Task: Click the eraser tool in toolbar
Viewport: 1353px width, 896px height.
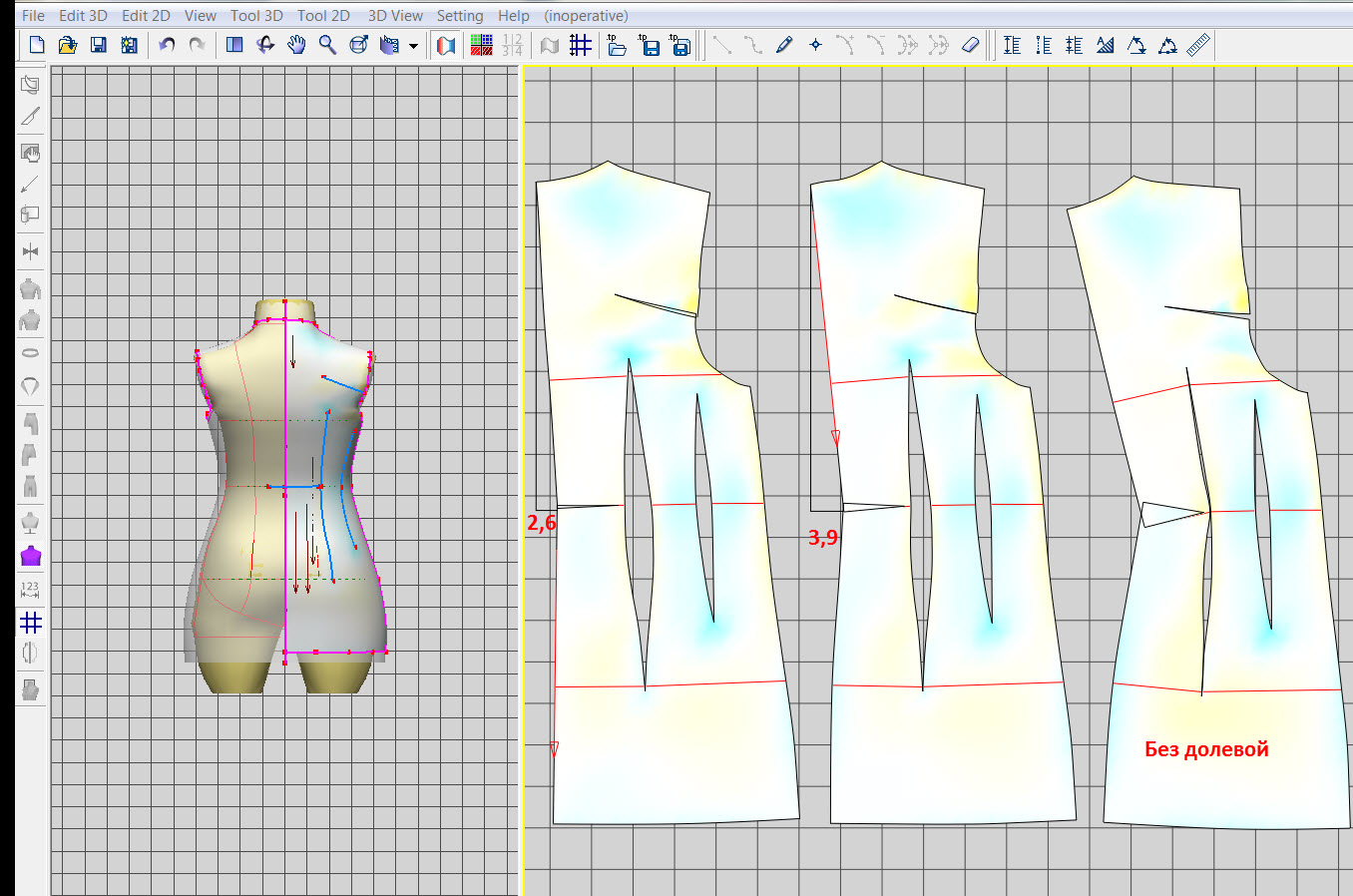Action: (x=971, y=45)
